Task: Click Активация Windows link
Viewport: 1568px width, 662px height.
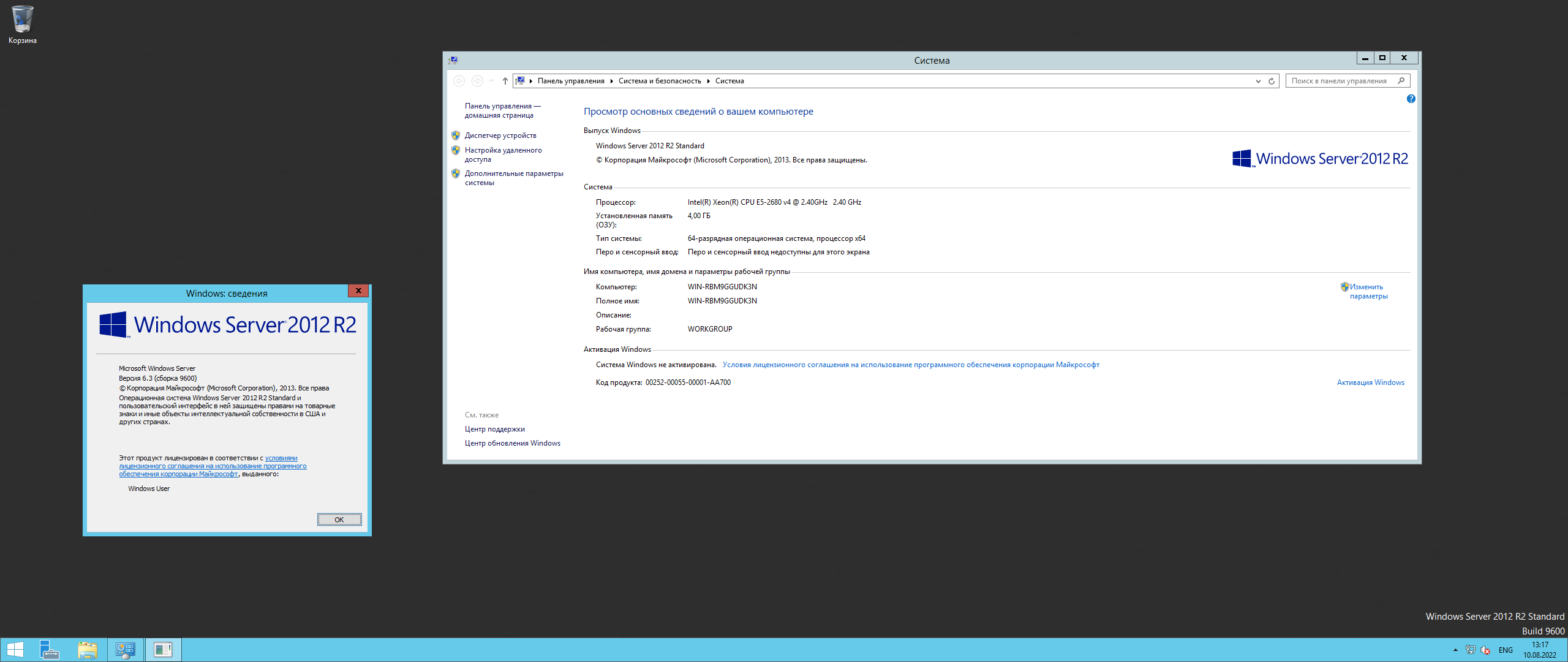Action: [x=1370, y=382]
